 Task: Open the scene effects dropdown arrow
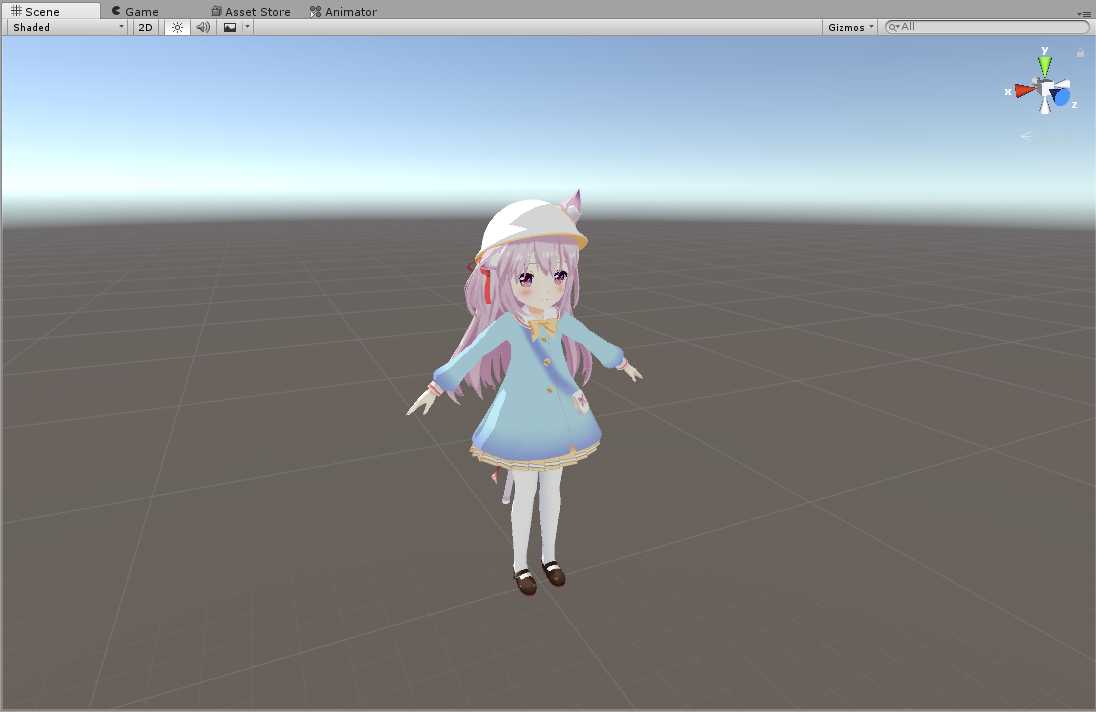(x=247, y=27)
